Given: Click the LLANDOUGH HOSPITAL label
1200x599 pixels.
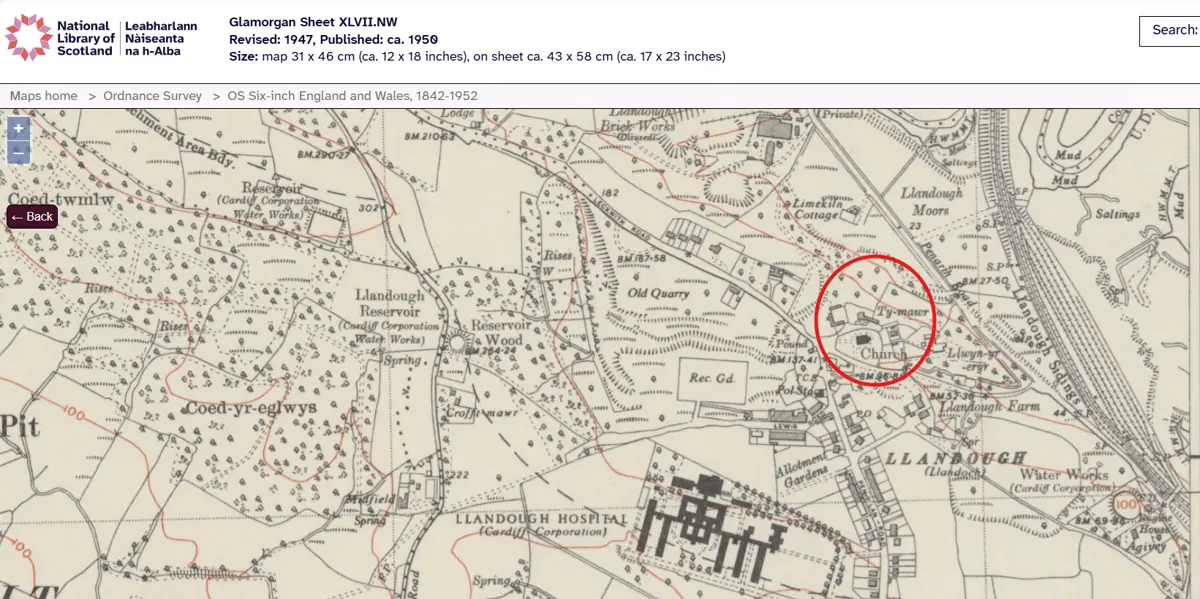Looking at the screenshot, I should coord(541,520).
